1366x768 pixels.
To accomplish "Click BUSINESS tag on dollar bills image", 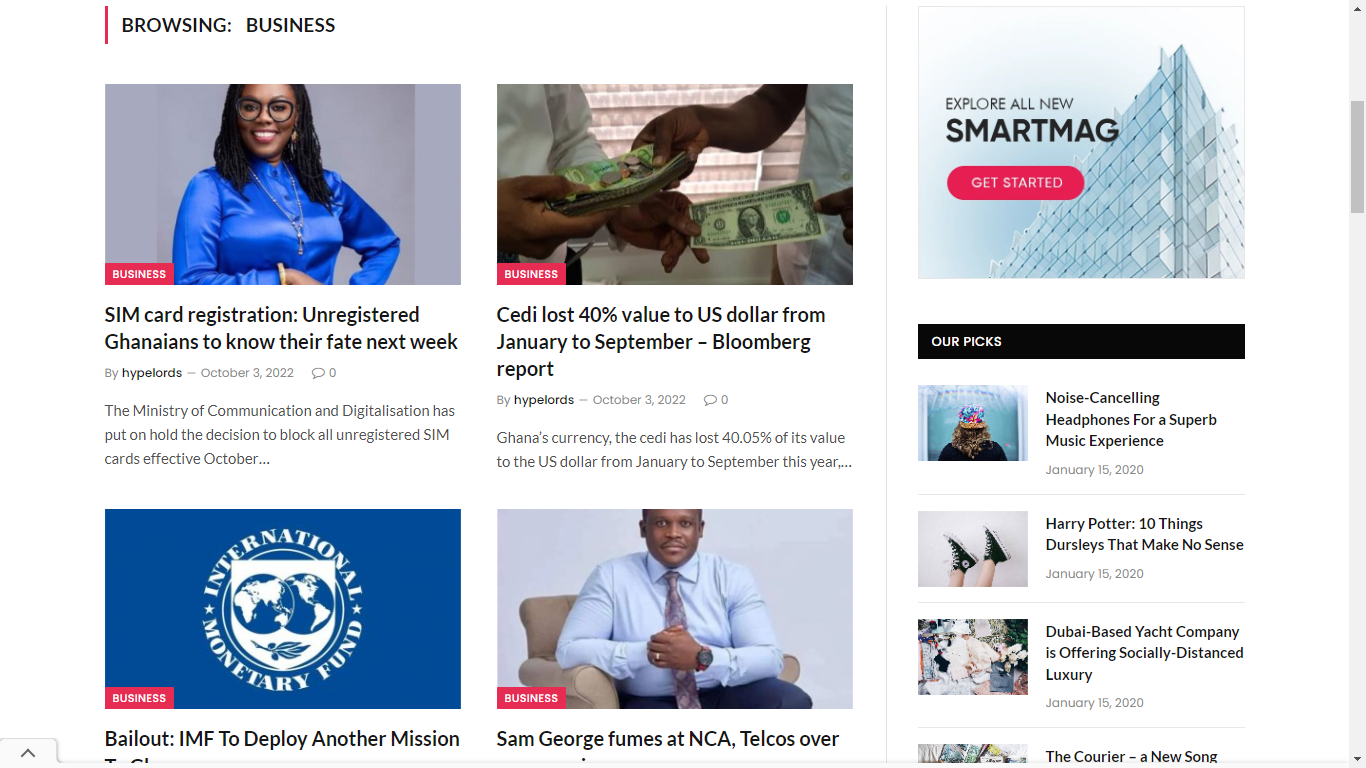I will coord(531,274).
